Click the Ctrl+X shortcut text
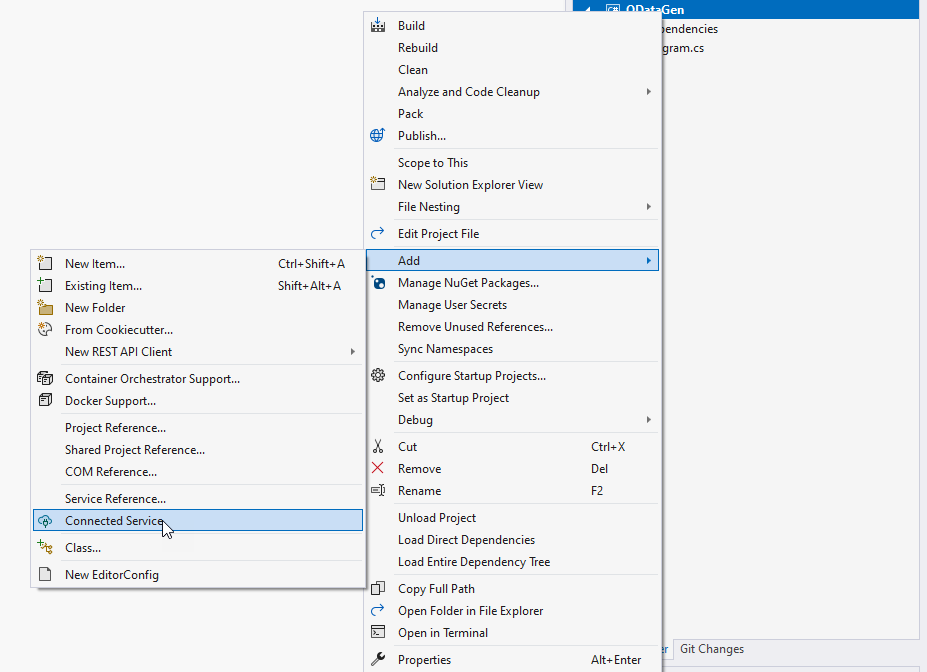927x672 pixels. 608,447
